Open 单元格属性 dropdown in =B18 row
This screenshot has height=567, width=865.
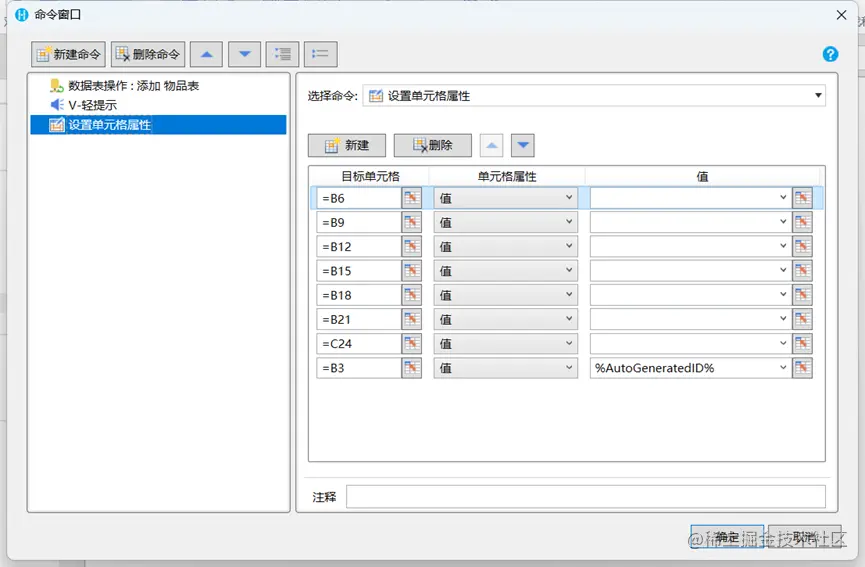tap(505, 295)
